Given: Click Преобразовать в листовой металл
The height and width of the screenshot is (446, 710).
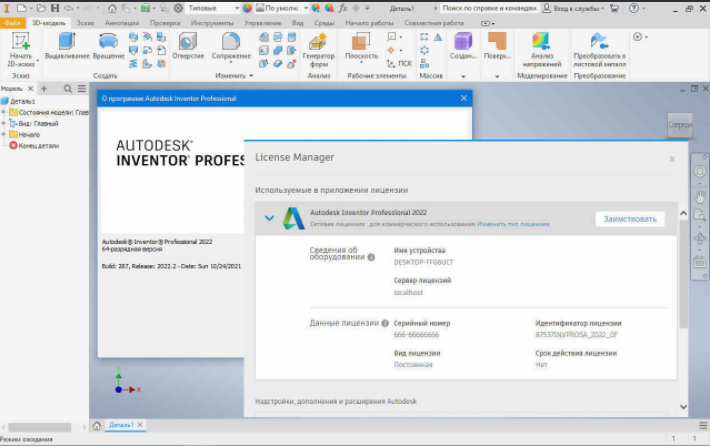Looking at the screenshot, I should [600, 50].
